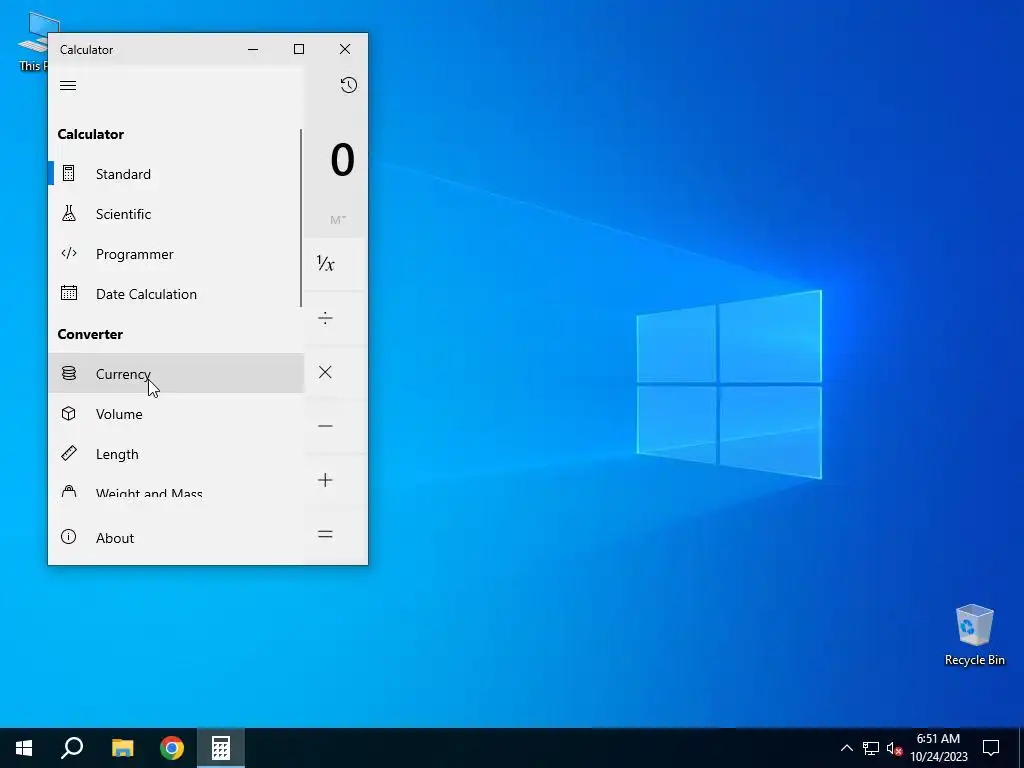The image size is (1024, 768).
Task: Switch to Programmer calculator mode
Action: 176,254
